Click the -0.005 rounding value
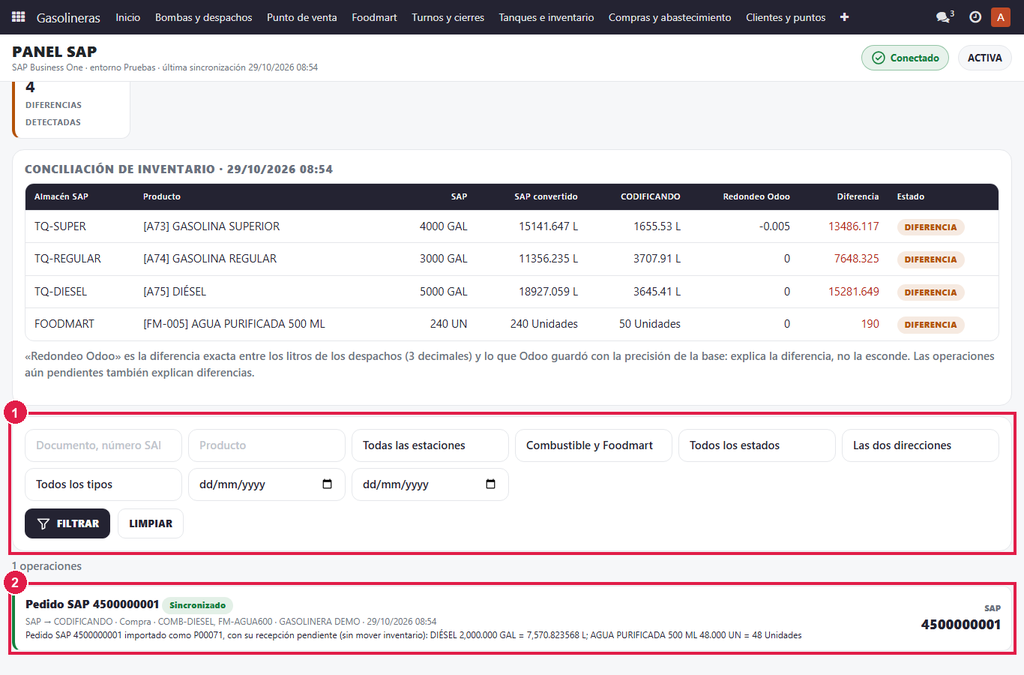The image size is (1024, 675). 775,227
